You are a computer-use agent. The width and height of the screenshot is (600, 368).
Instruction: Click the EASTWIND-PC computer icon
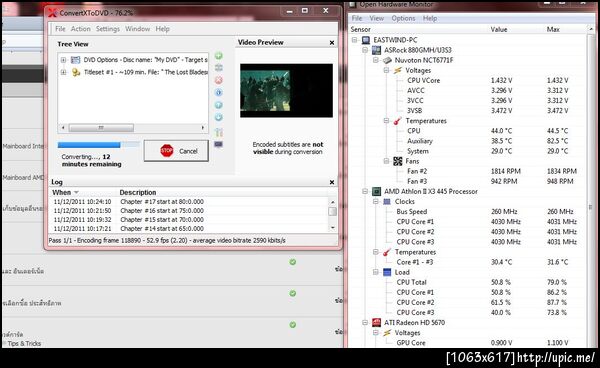[366, 40]
